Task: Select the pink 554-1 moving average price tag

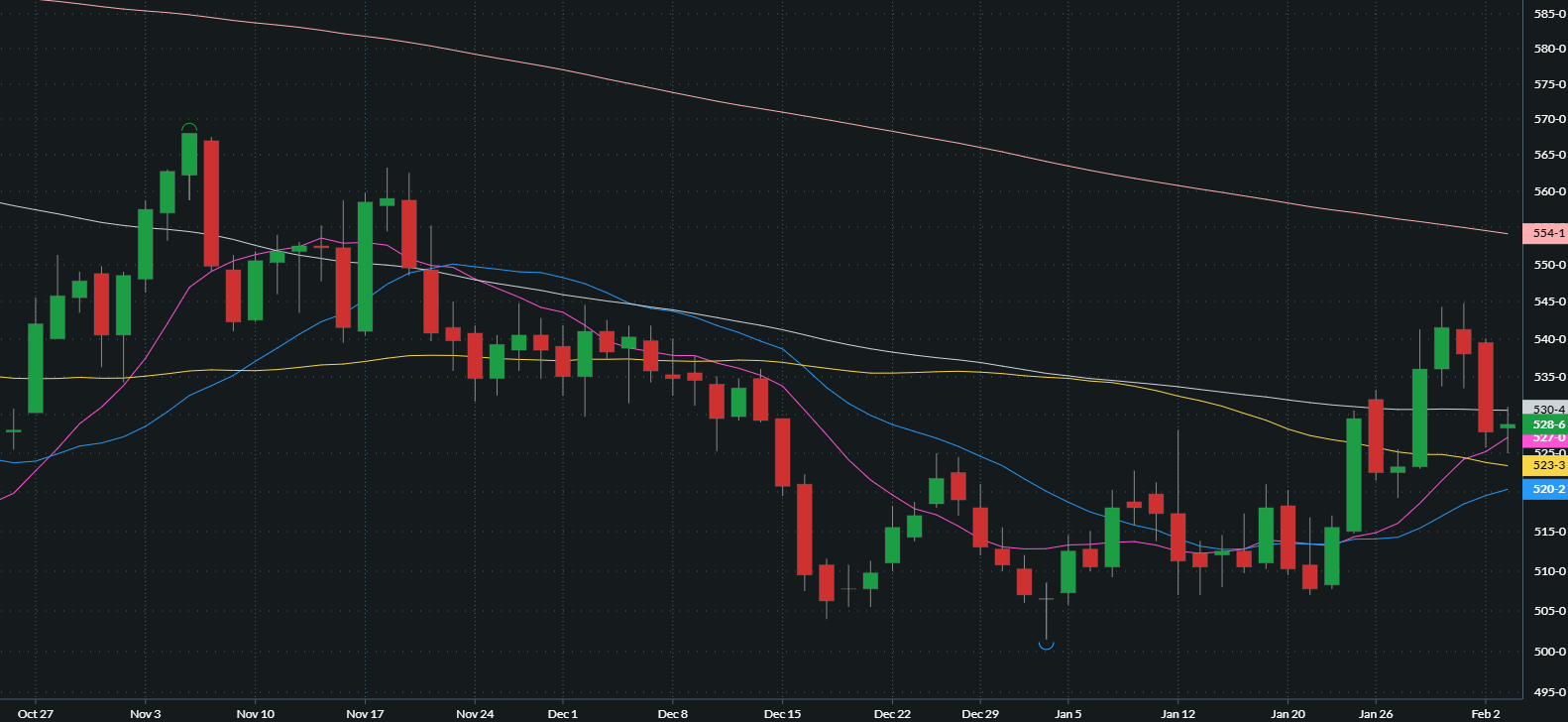Action: coord(1548,234)
